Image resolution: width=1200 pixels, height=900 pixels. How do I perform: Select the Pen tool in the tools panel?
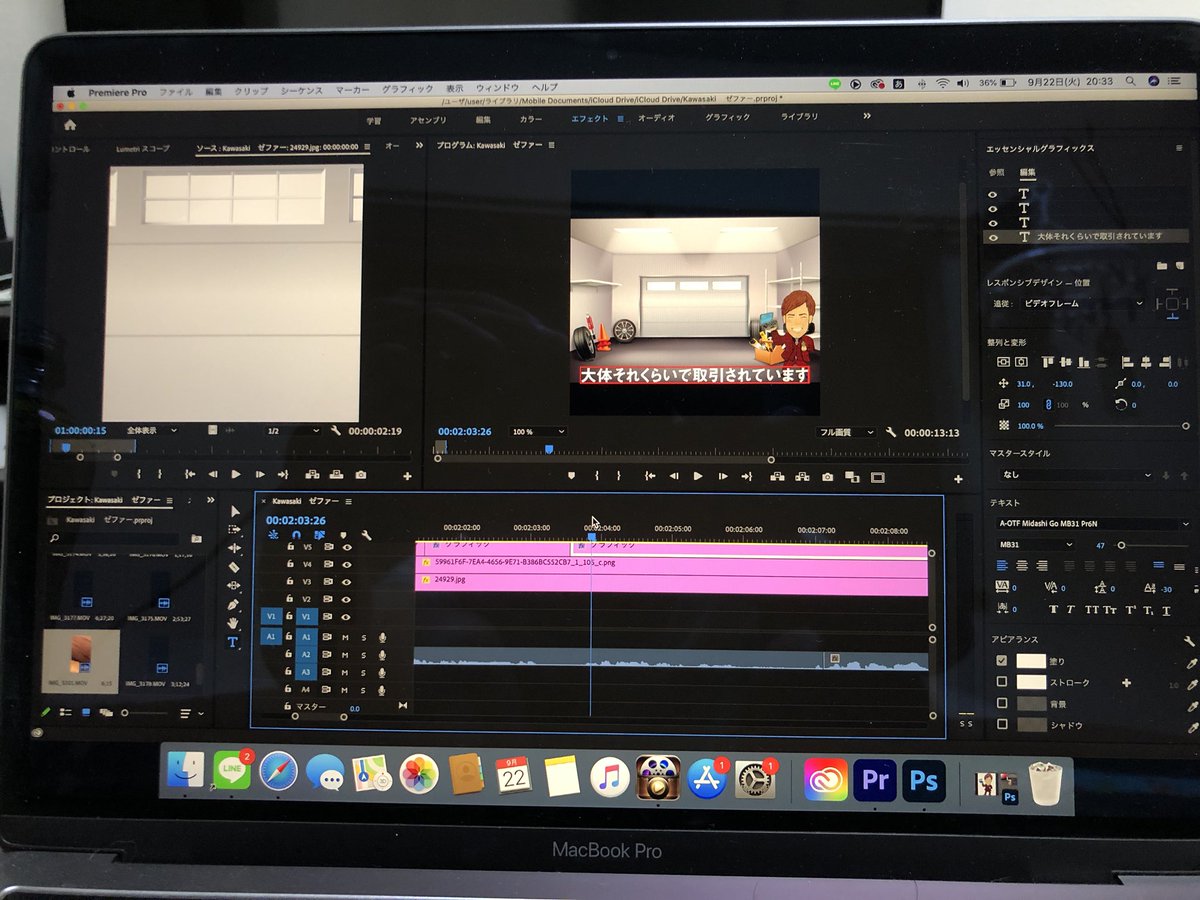click(234, 605)
